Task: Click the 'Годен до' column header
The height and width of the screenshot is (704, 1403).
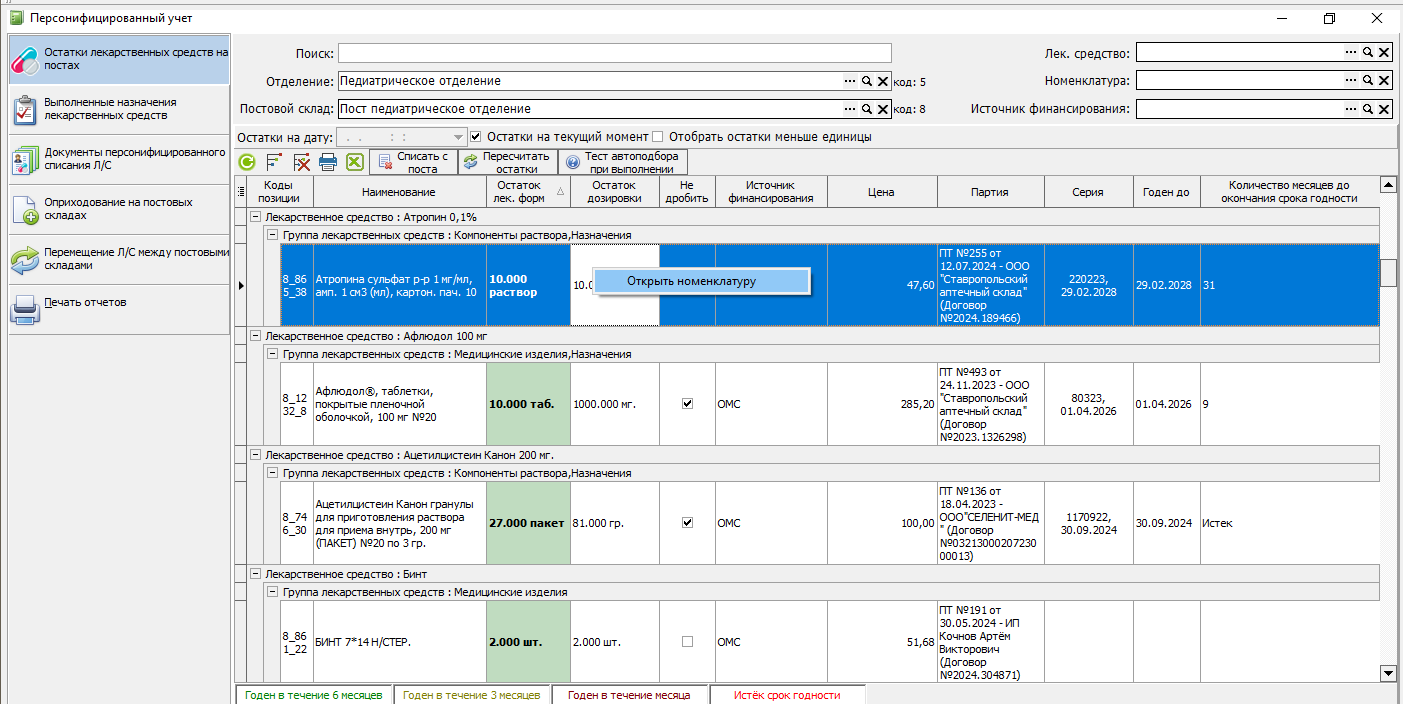Action: tap(1166, 192)
